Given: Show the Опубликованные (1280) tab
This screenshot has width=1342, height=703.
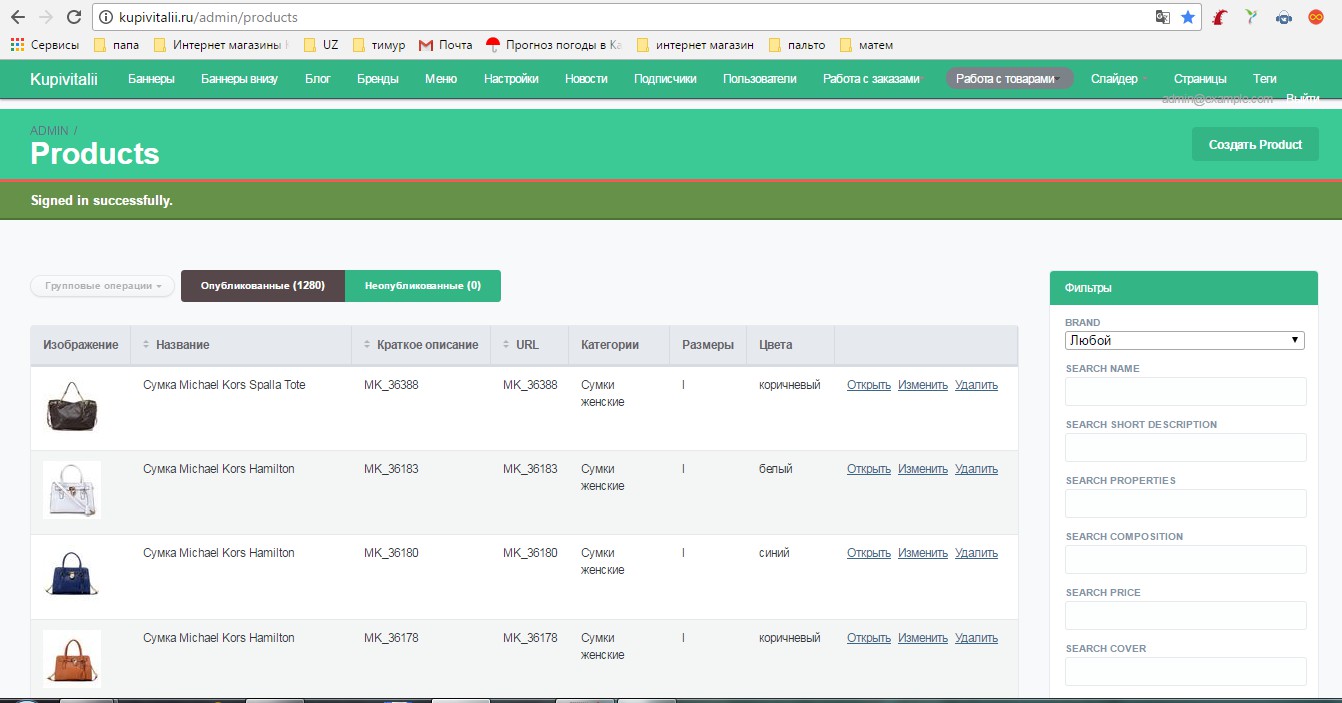Looking at the screenshot, I should click(263, 286).
